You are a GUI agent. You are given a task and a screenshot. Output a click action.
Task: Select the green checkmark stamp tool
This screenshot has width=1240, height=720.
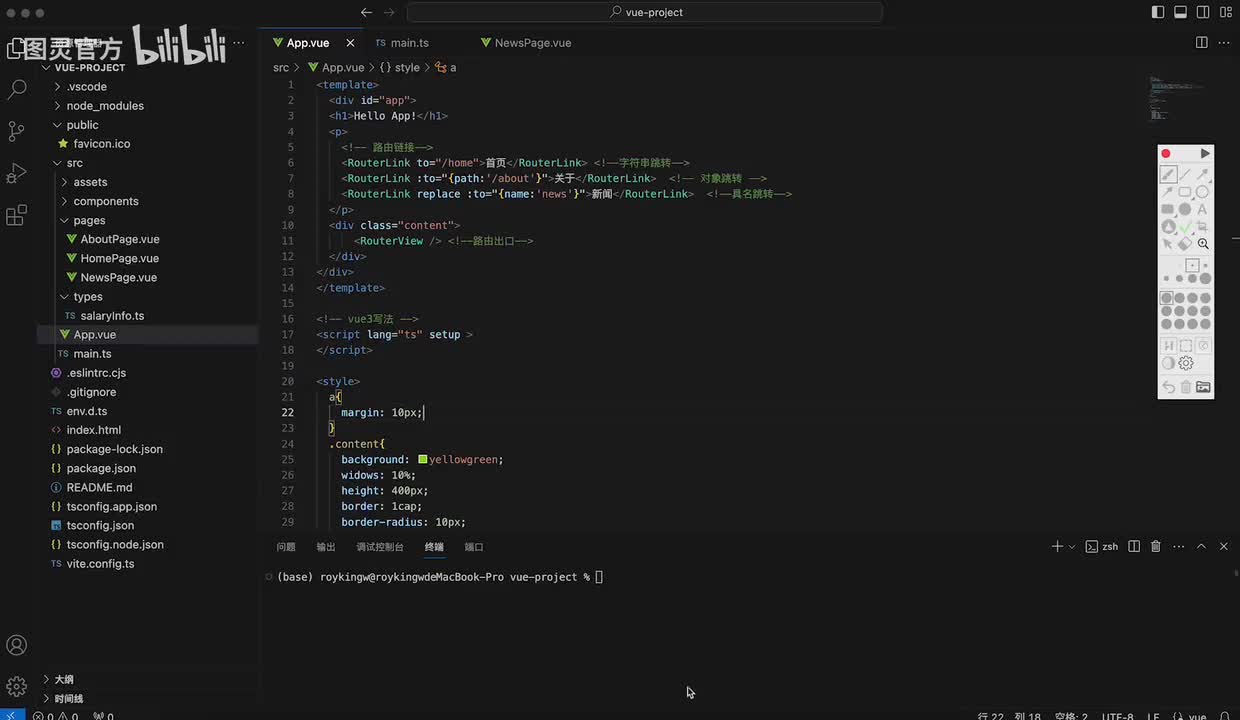coord(1185,227)
